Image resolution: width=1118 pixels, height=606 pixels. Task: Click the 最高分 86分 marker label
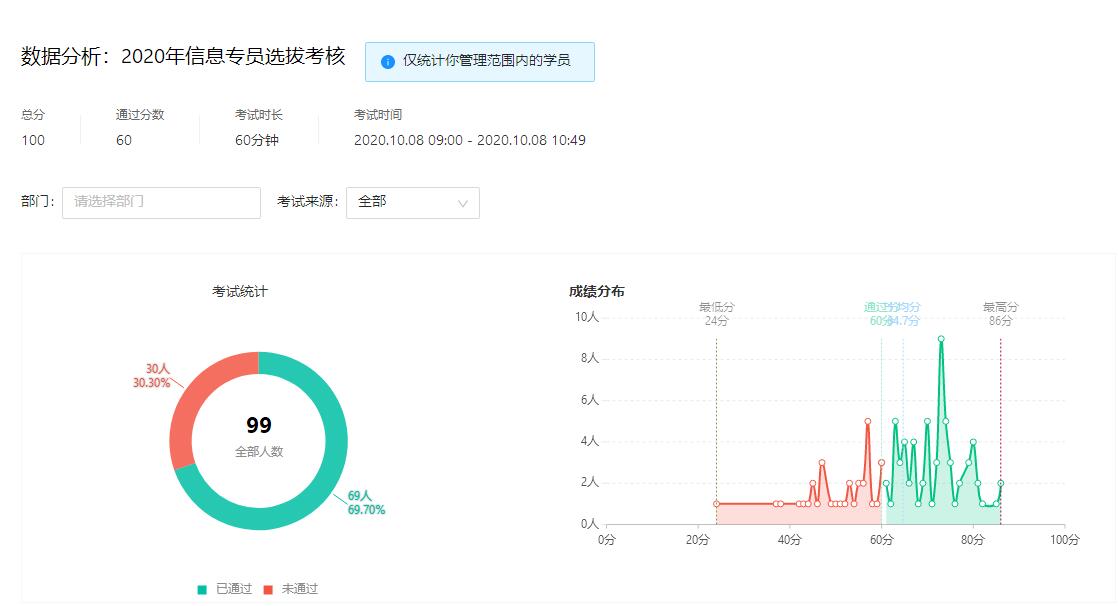[1000, 314]
